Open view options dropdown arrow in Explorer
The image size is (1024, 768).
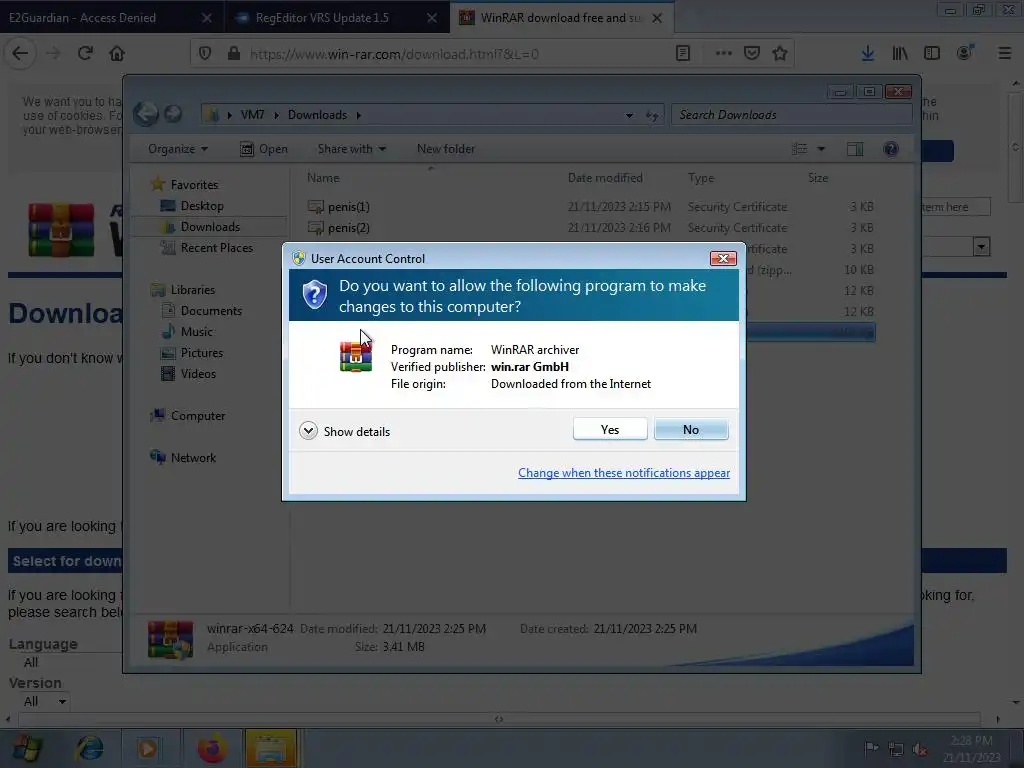(822, 149)
